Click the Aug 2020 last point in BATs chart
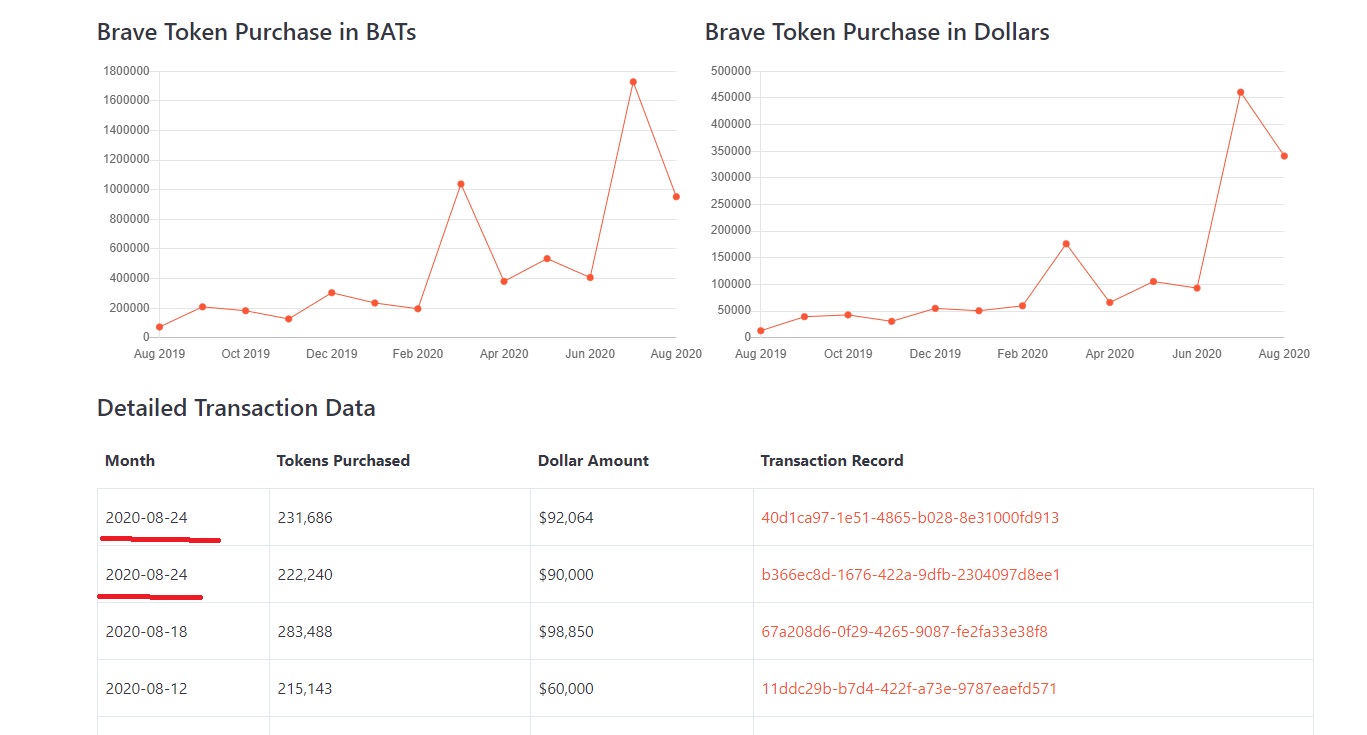 (x=676, y=197)
